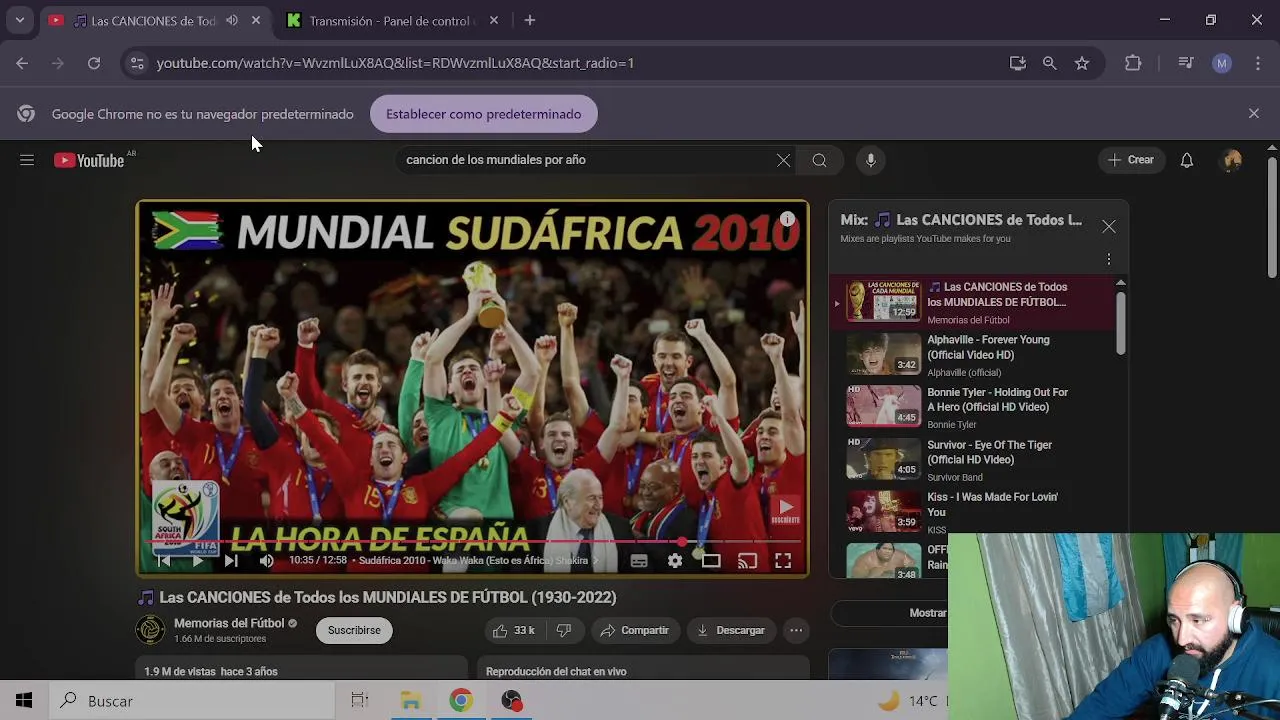Screen dimensions: 1280x720
Task: Download the video with Descargar
Action: 731,630
